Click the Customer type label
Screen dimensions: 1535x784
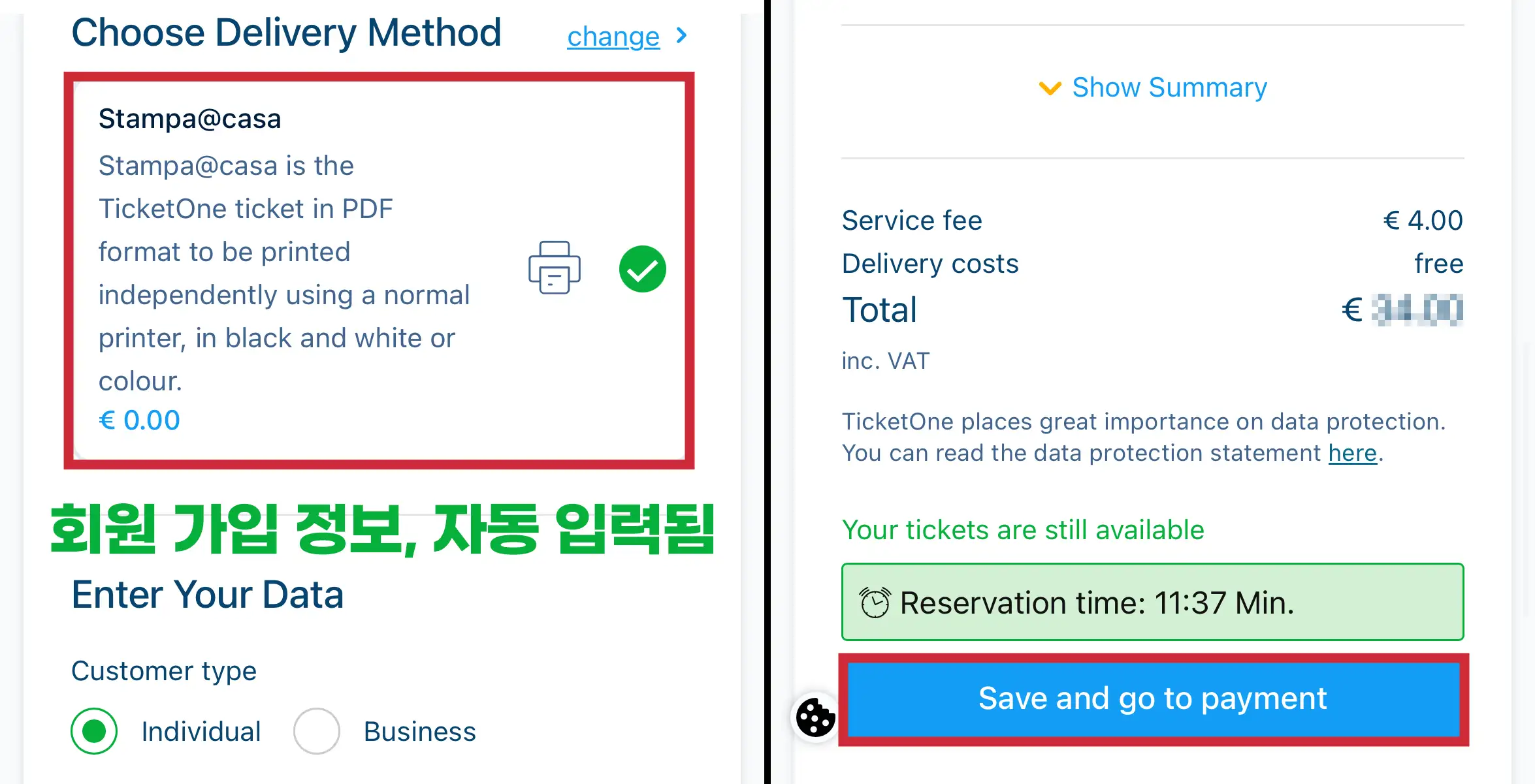(163, 671)
